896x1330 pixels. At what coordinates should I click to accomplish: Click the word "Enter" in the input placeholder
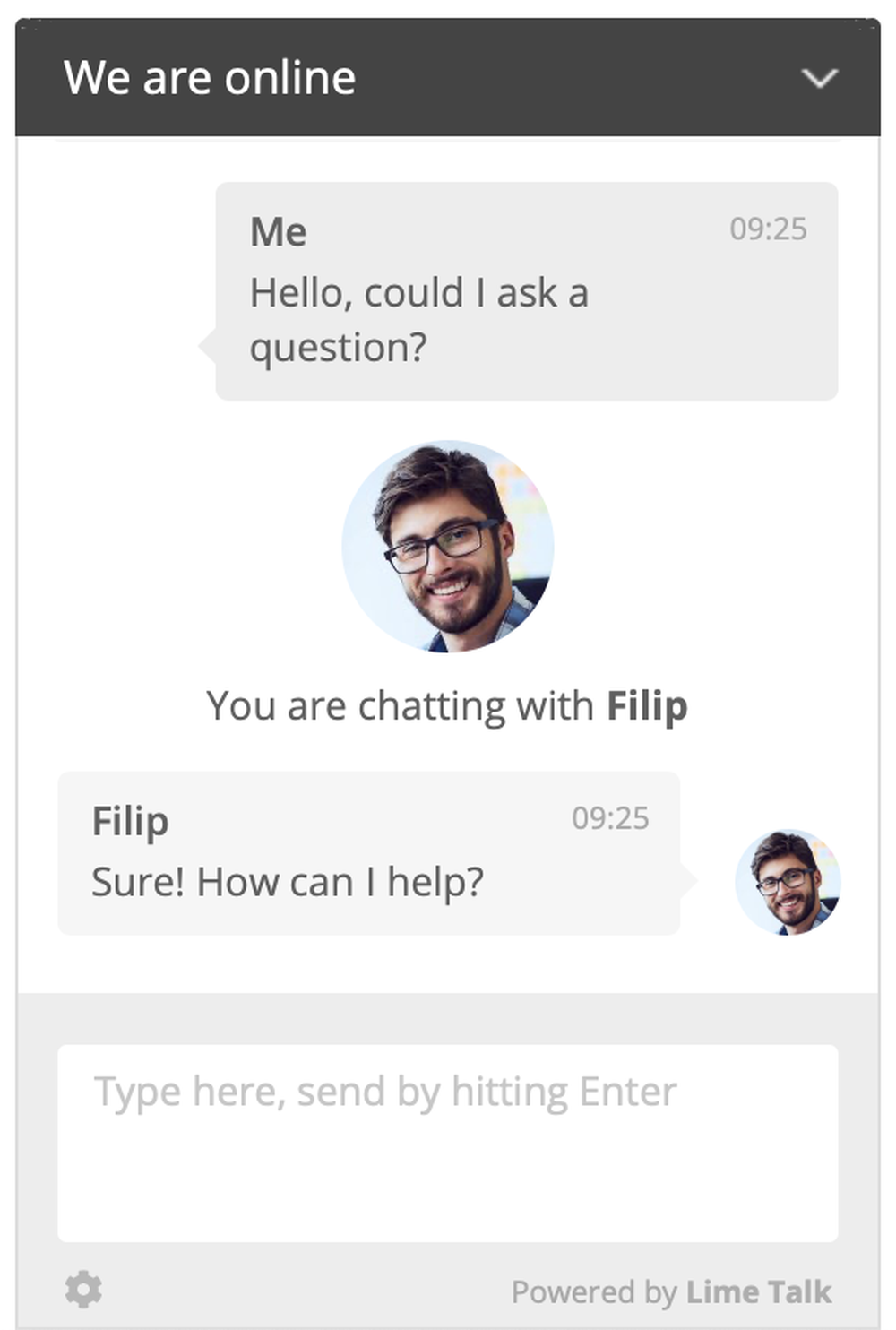pos(628,1092)
